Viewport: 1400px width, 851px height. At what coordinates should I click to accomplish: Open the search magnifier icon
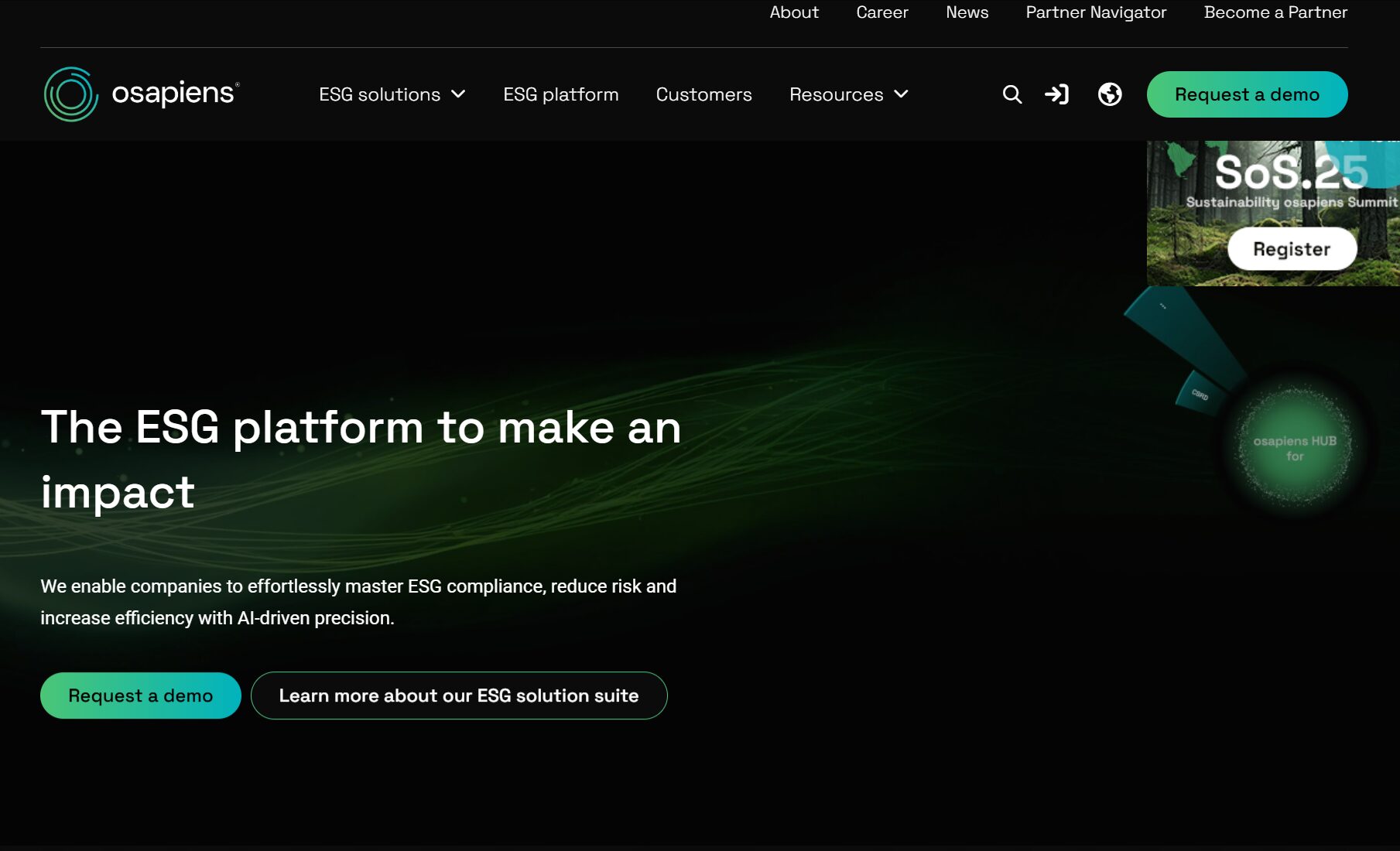click(1012, 94)
